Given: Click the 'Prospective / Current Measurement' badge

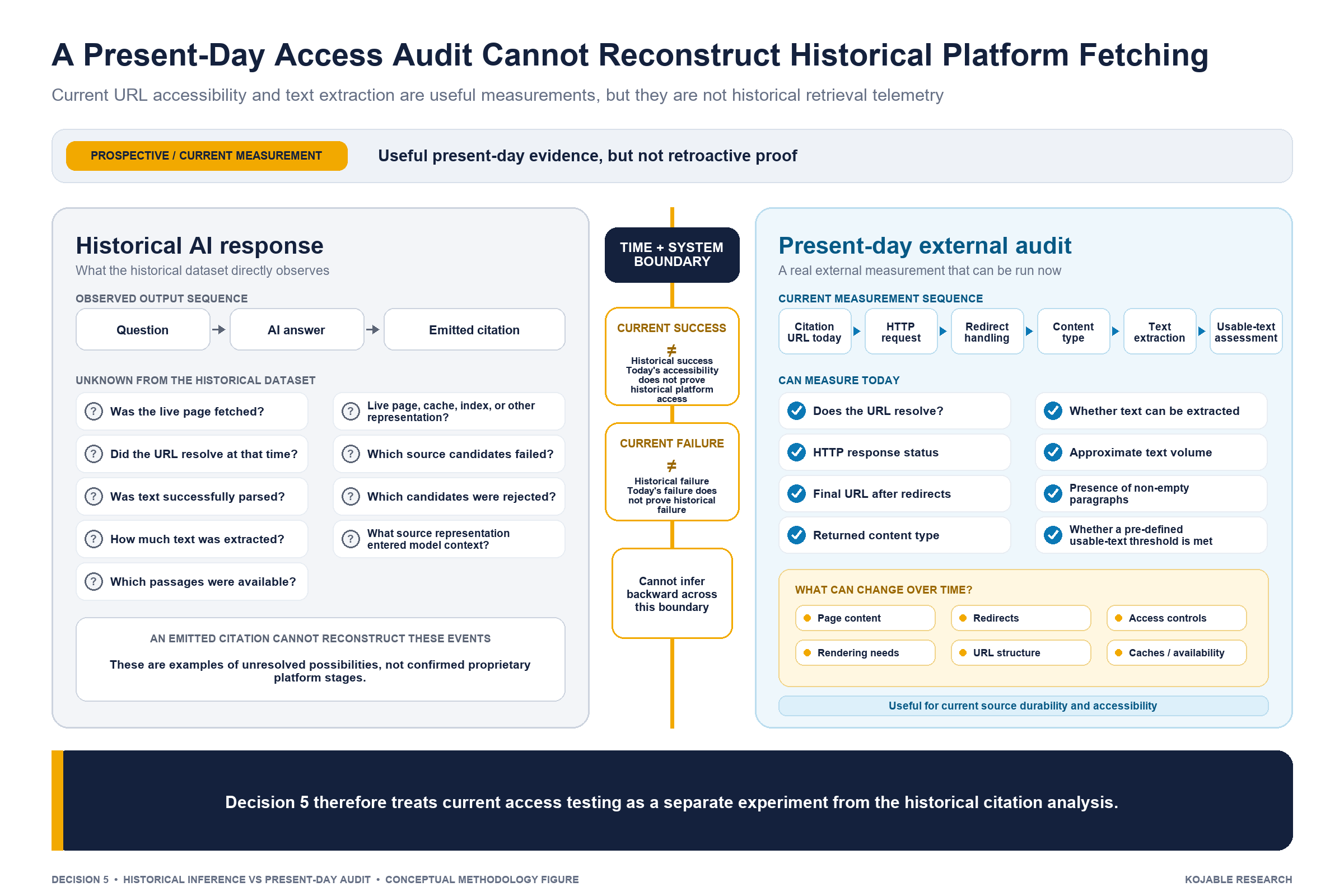Looking at the screenshot, I should [x=207, y=156].
